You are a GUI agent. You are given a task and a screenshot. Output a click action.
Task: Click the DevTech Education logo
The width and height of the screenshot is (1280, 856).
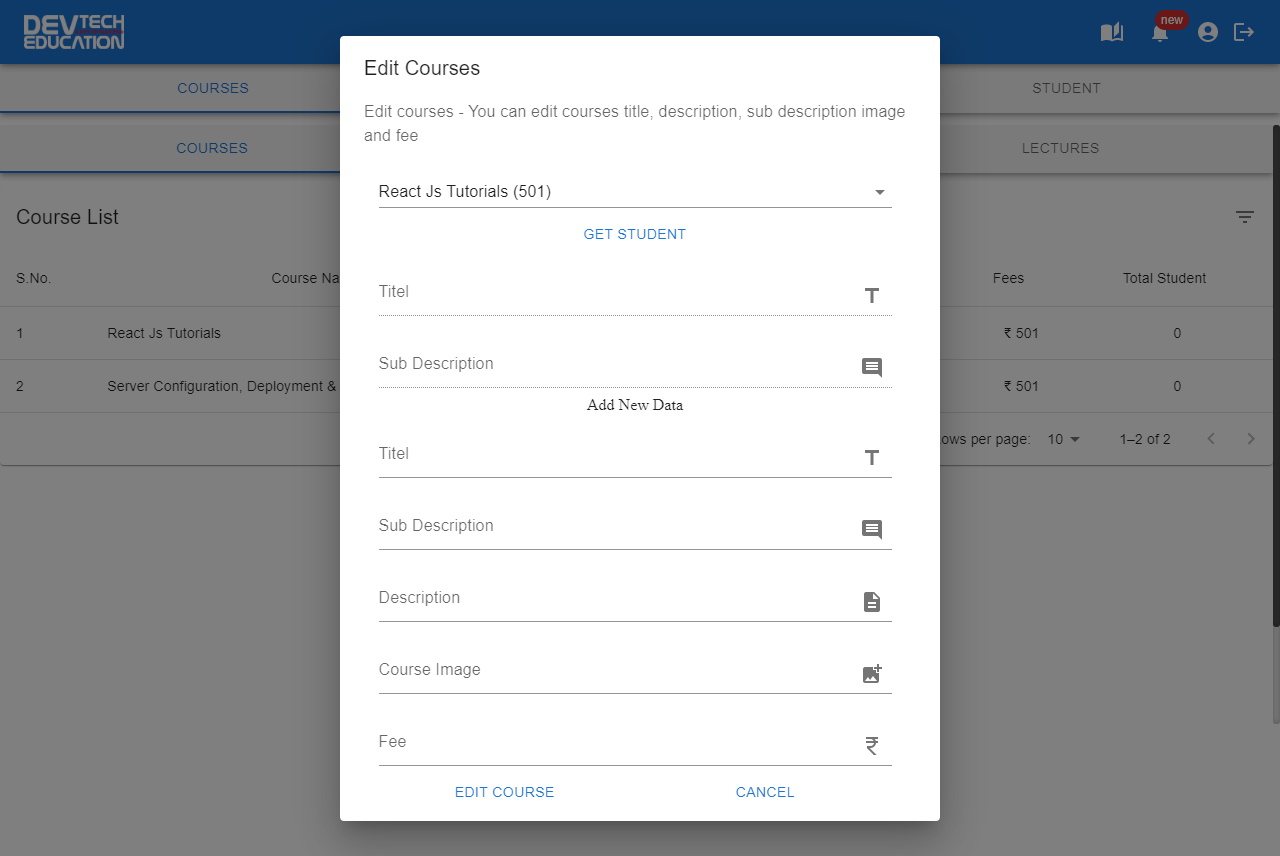(74, 32)
